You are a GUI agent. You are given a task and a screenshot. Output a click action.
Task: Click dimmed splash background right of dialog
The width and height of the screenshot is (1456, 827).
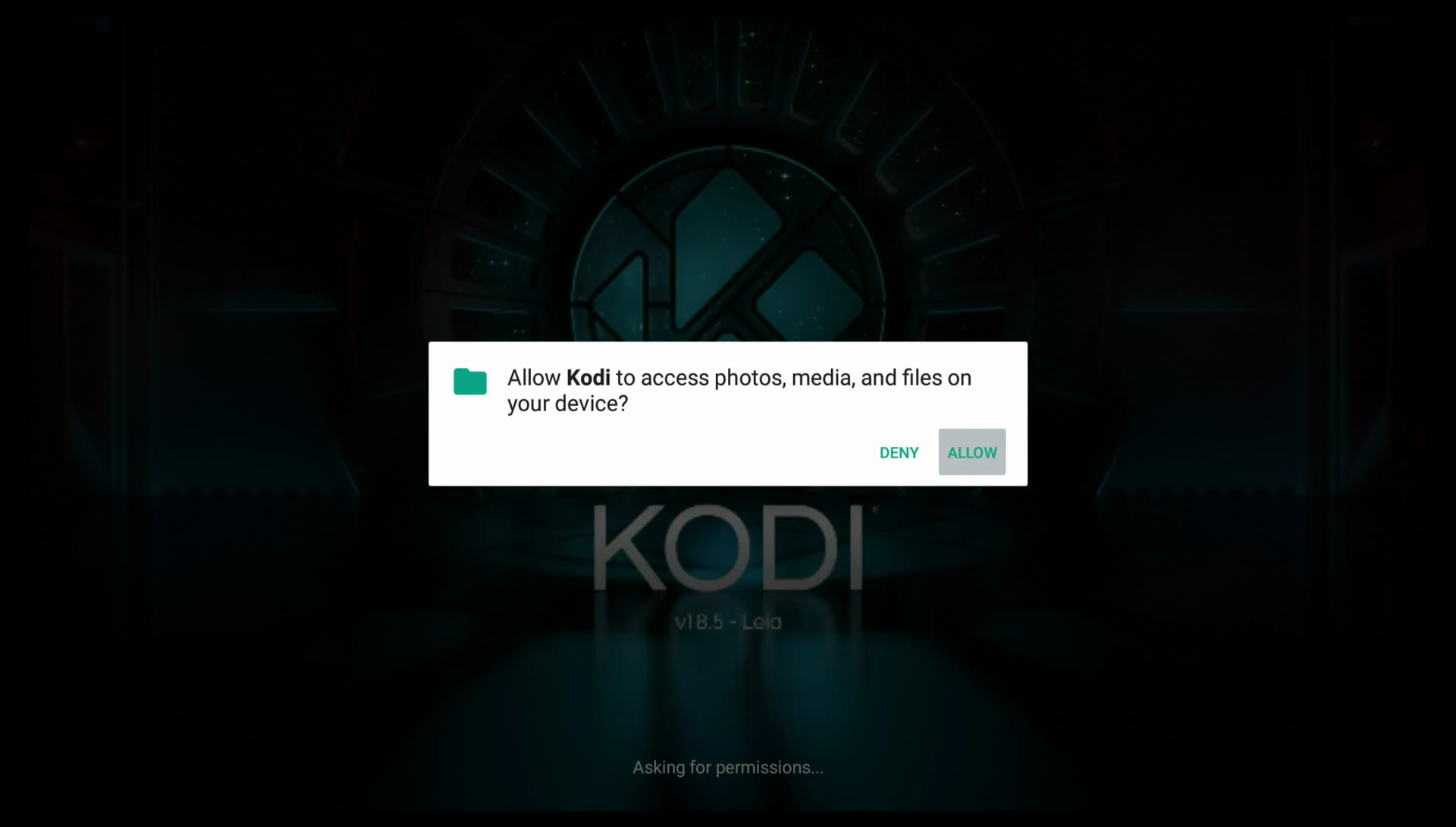pos(1244,413)
